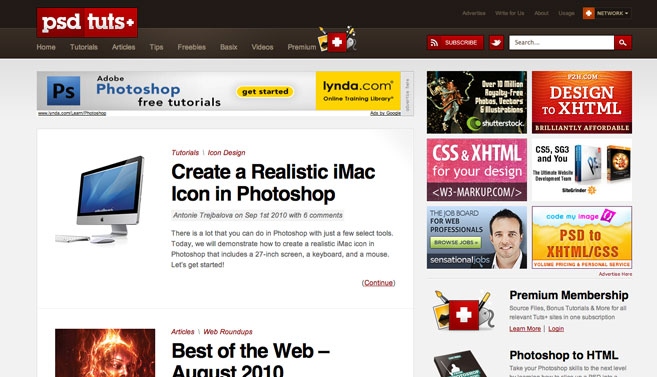Screen dimensions: 657x377
Task: Open the Ads by Google link
Action: pos(385,113)
